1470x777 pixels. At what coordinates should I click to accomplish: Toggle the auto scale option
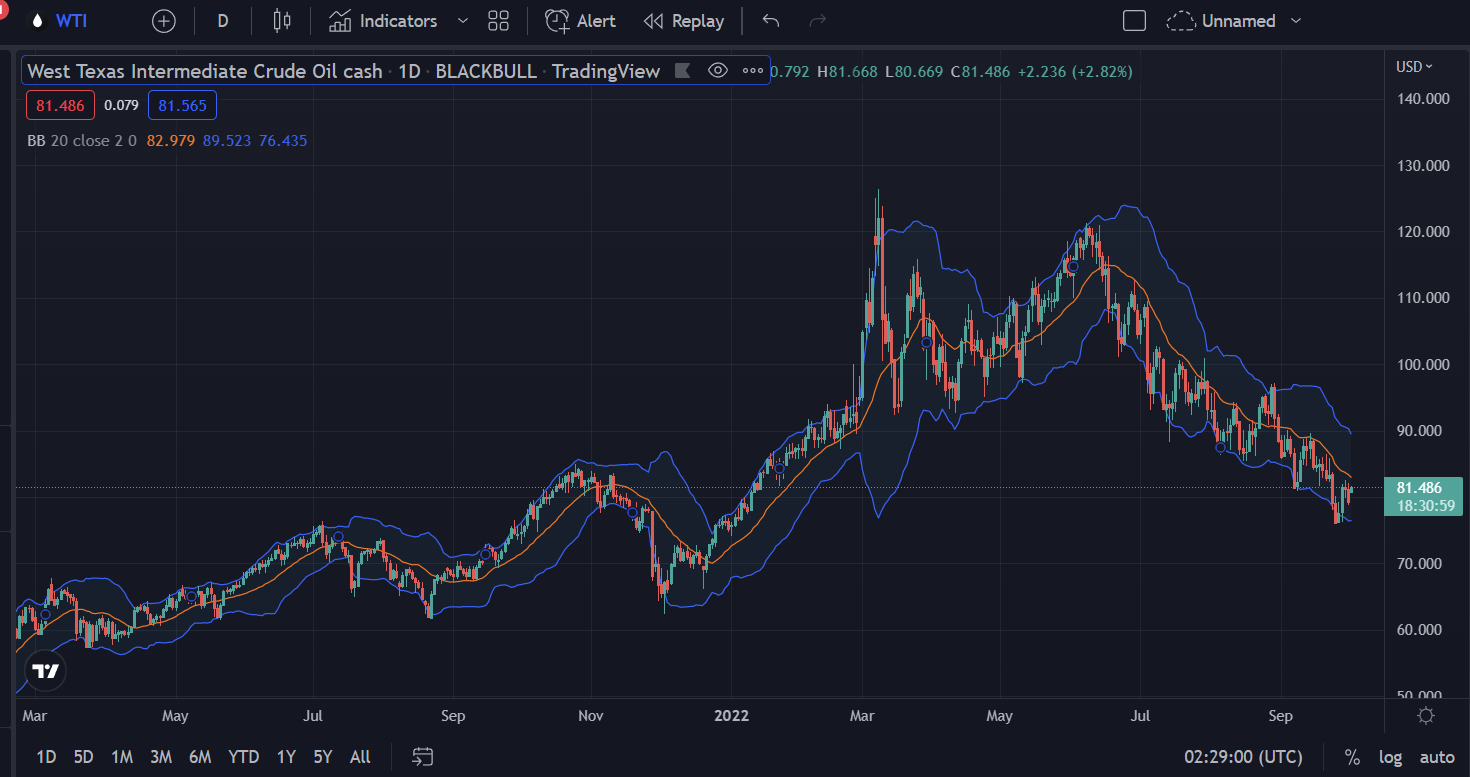1437,757
